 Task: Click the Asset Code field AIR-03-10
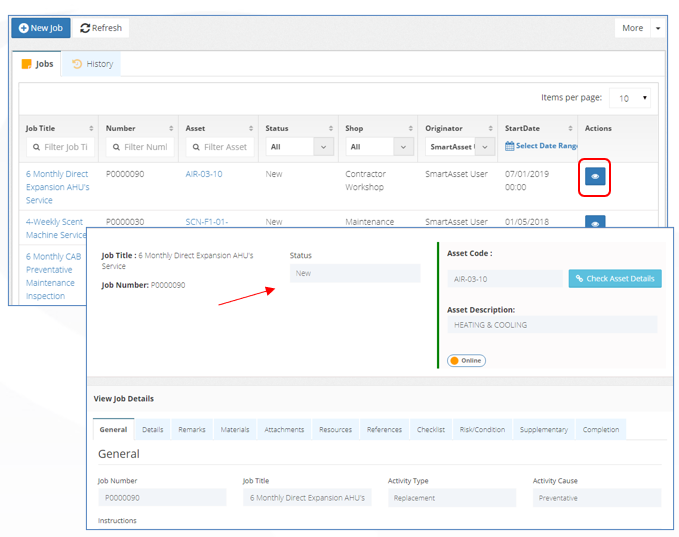coord(505,279)
